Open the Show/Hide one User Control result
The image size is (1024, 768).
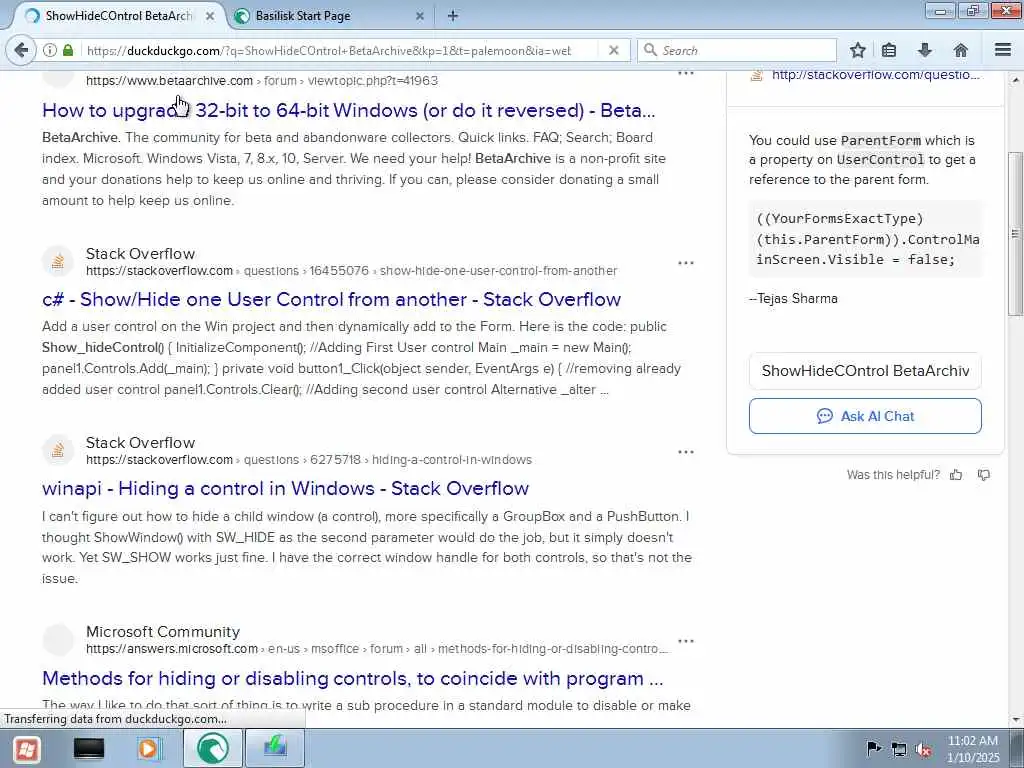(331, 300)
